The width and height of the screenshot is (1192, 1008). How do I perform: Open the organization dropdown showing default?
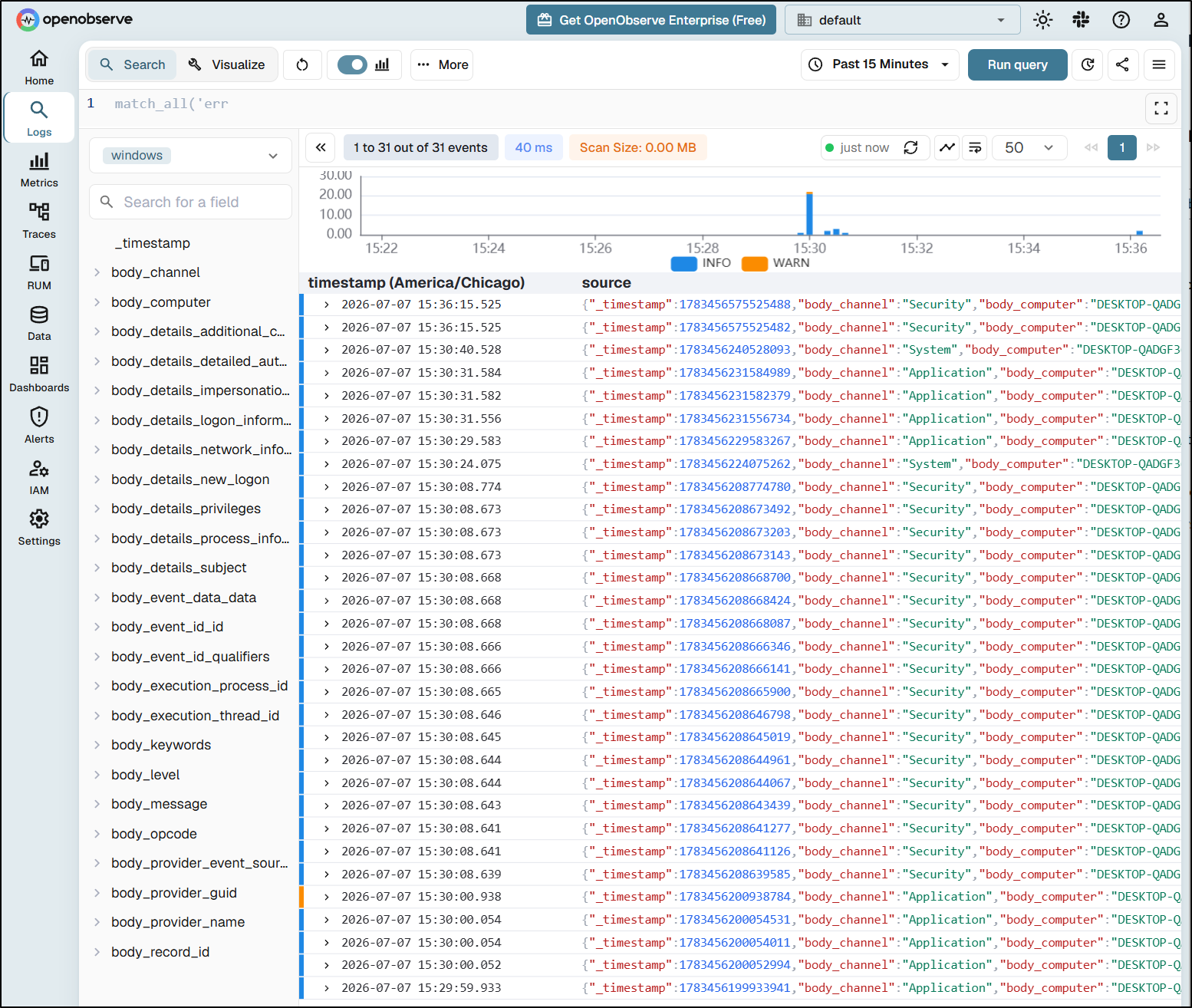tap(902, 20)
